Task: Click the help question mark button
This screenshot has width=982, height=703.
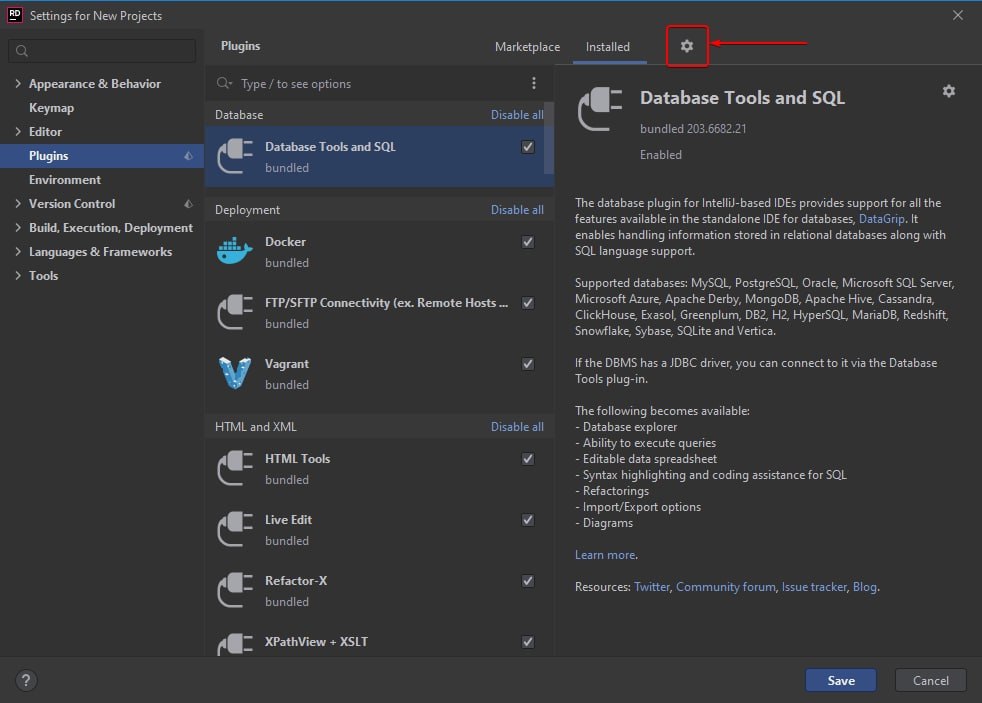Action: tap(26, 680)
